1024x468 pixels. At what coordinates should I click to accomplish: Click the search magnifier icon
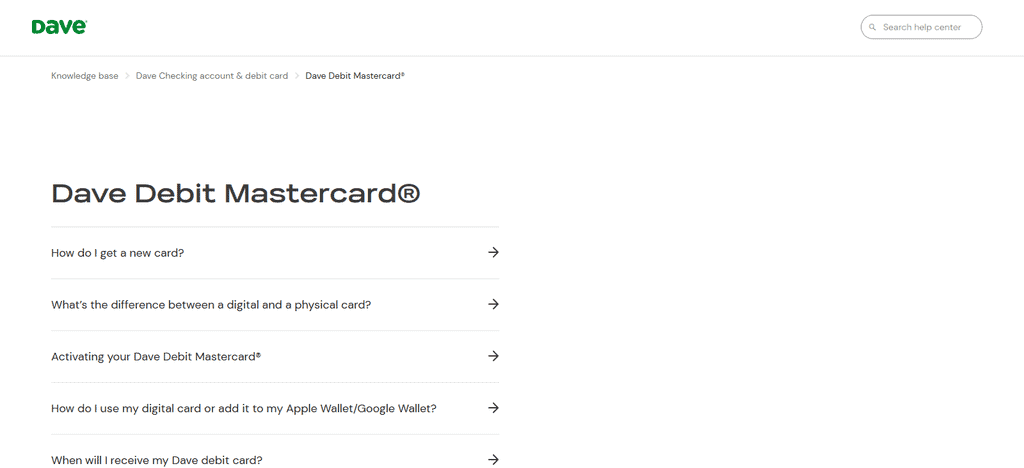coord(872,27)
